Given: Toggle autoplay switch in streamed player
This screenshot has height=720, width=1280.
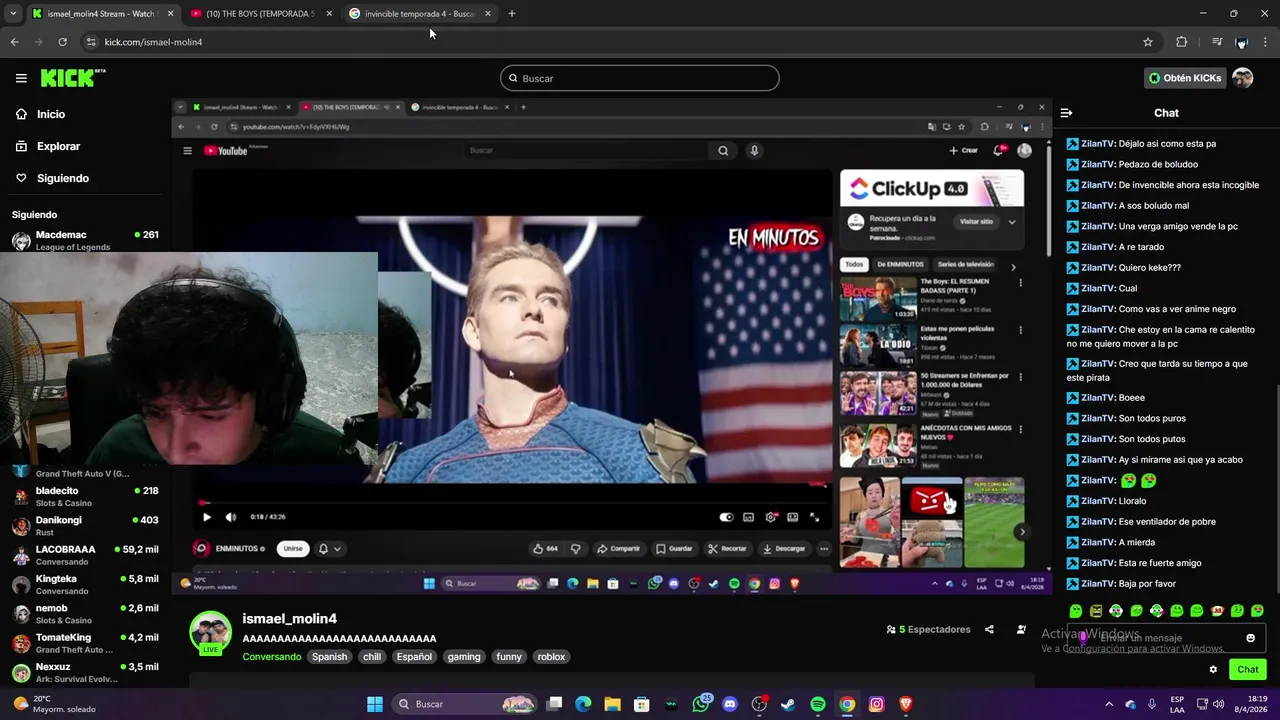Looking at the screenshot, I should click(726, 517).
